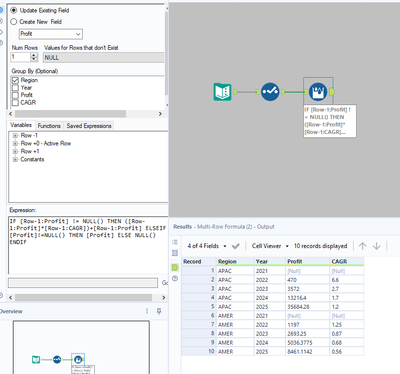Image resolution: width=400 pixels, height=374 pixels.
Task: Select the blue Select tool on canvas
Action: tap(270, 92)
